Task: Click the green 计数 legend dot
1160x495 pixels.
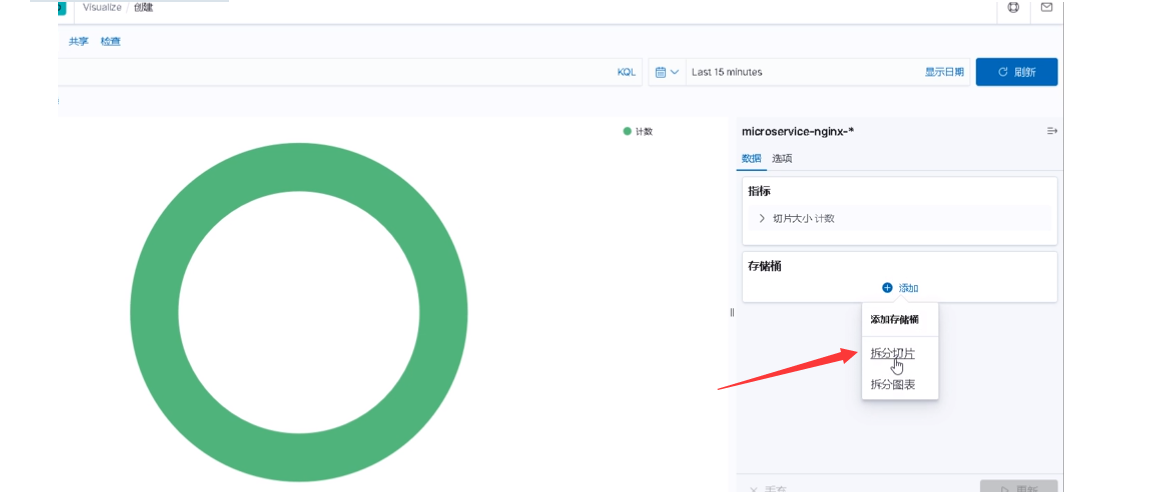Action: [x=627, y=131]
